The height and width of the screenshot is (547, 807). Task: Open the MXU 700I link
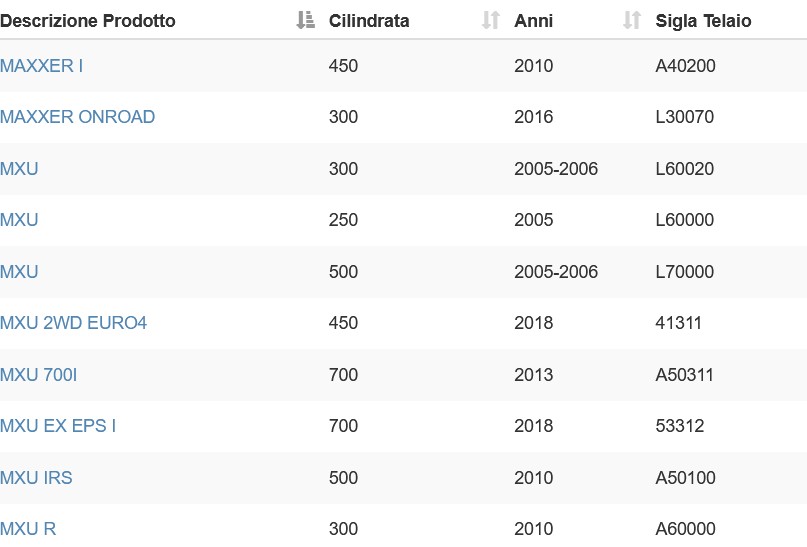coord(39,375)
